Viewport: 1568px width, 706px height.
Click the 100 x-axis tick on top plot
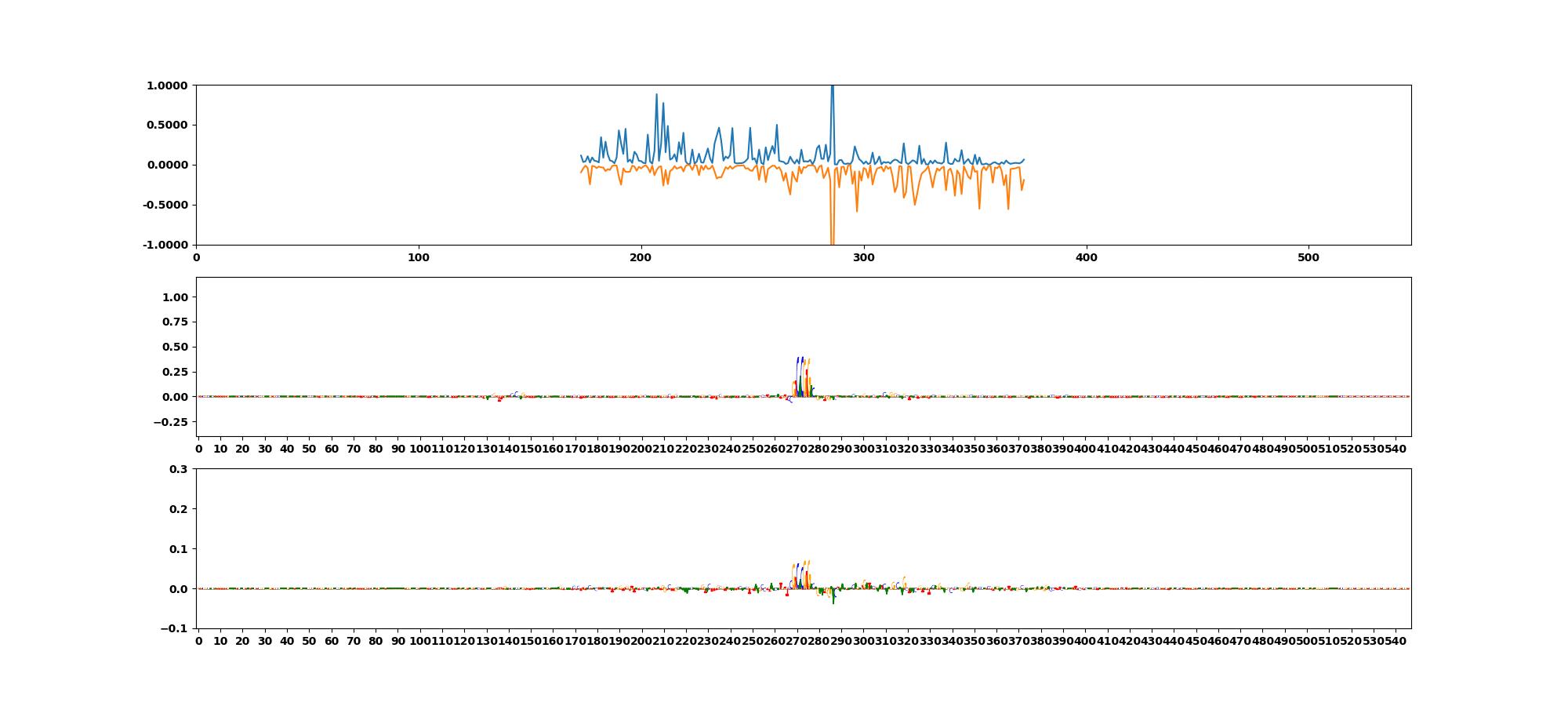click(419, 257)
